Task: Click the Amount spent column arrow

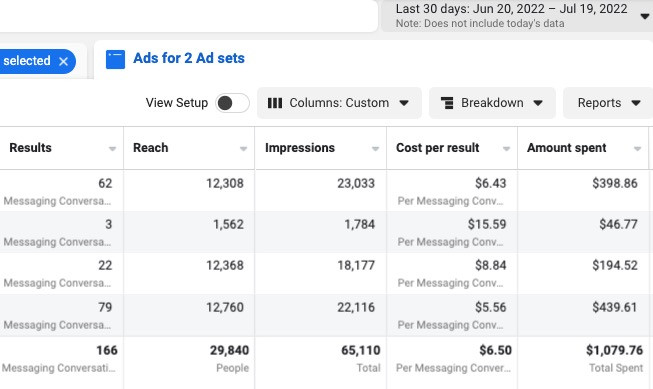Action: click(x=637, y=149)
